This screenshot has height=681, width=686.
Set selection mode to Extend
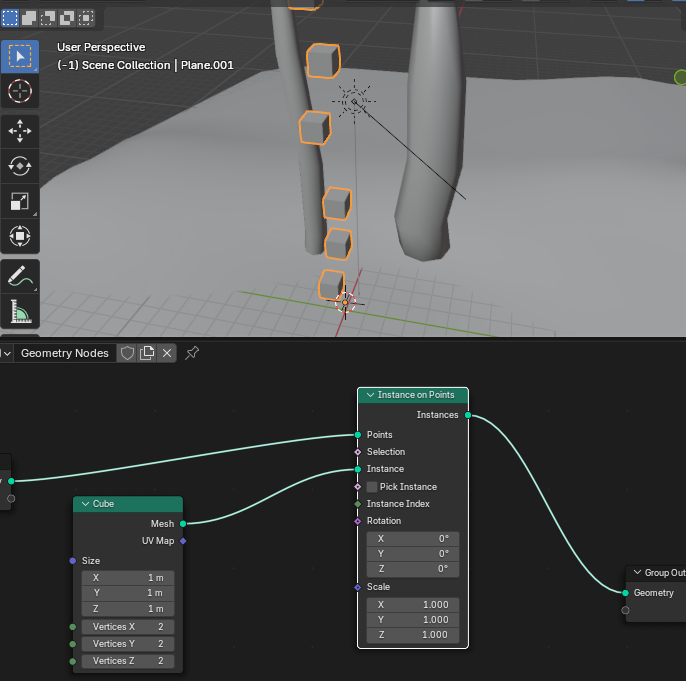click(x=29, y=18)
